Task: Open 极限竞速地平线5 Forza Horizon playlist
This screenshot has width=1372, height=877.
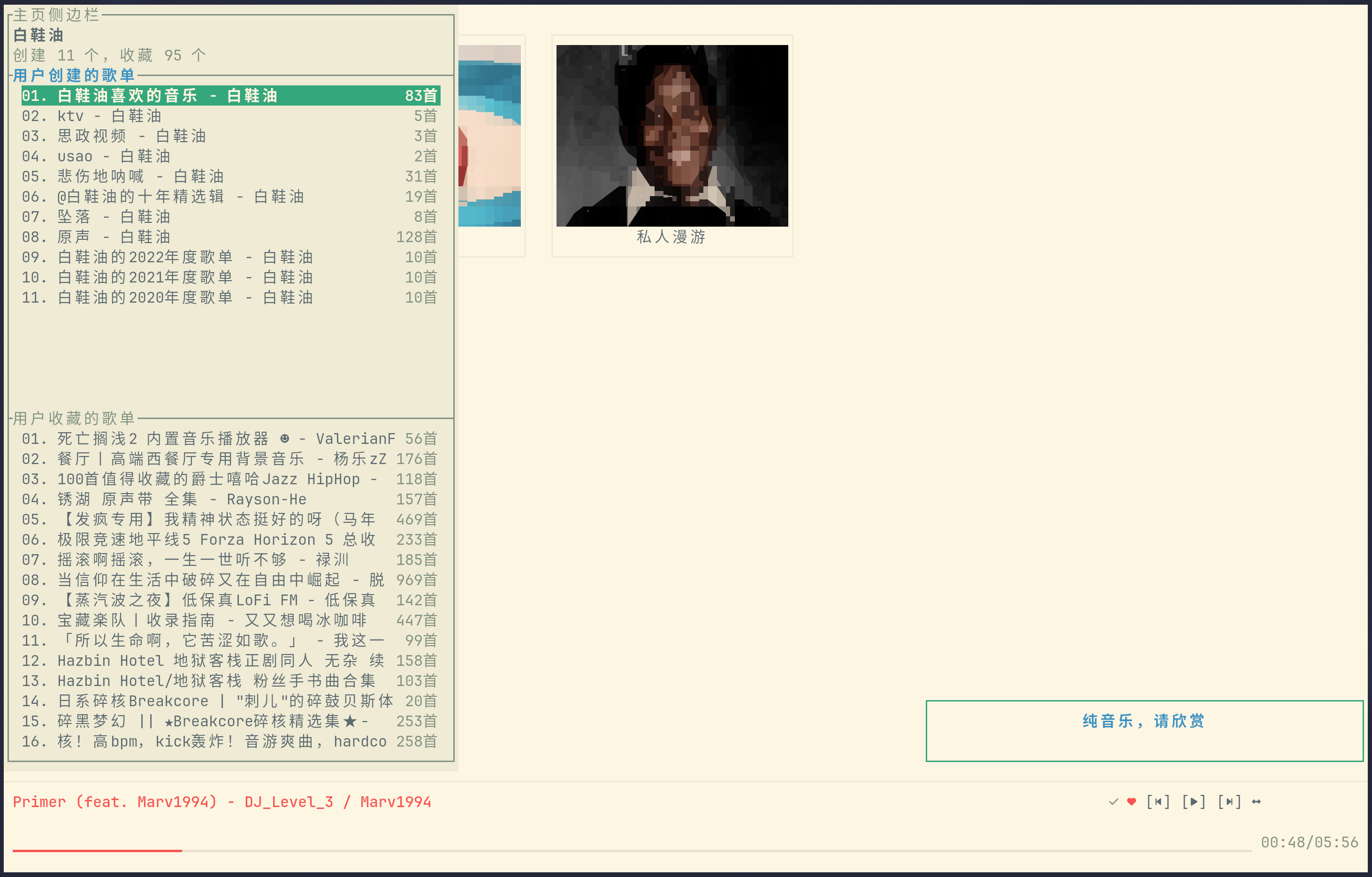Action: [231, 540]
